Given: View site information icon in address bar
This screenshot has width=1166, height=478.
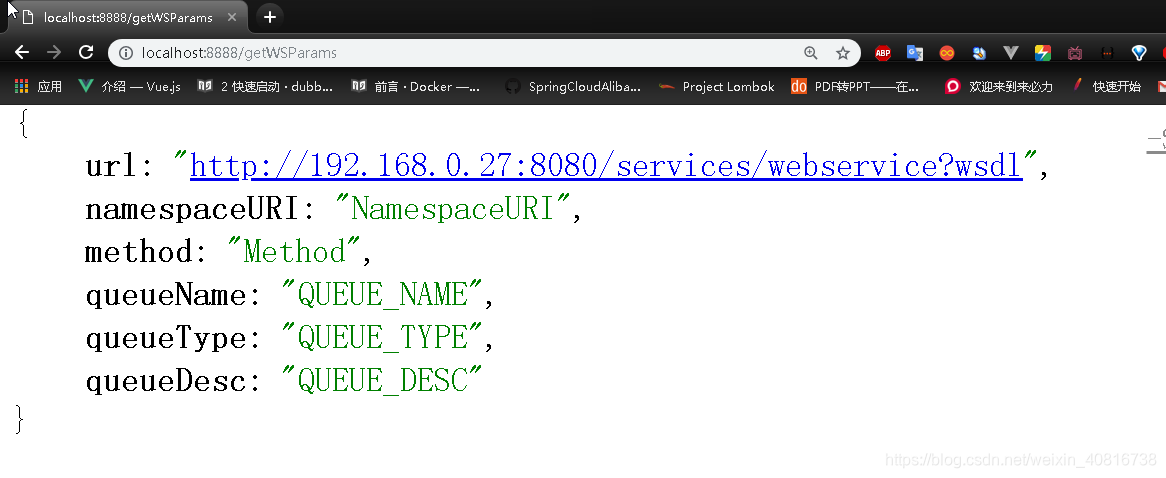Looking at the screenshot, I should [x=126, y=53].
